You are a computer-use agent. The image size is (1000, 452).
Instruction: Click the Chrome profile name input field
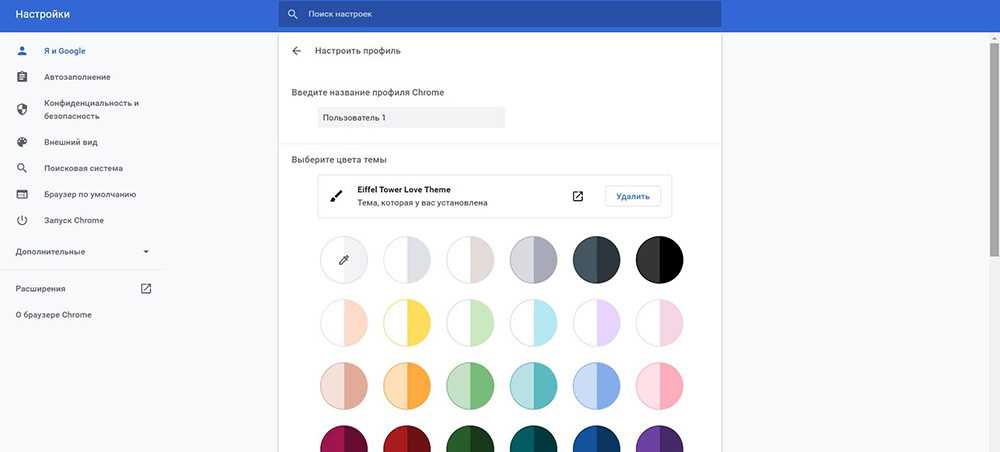[x=410, y=118]
